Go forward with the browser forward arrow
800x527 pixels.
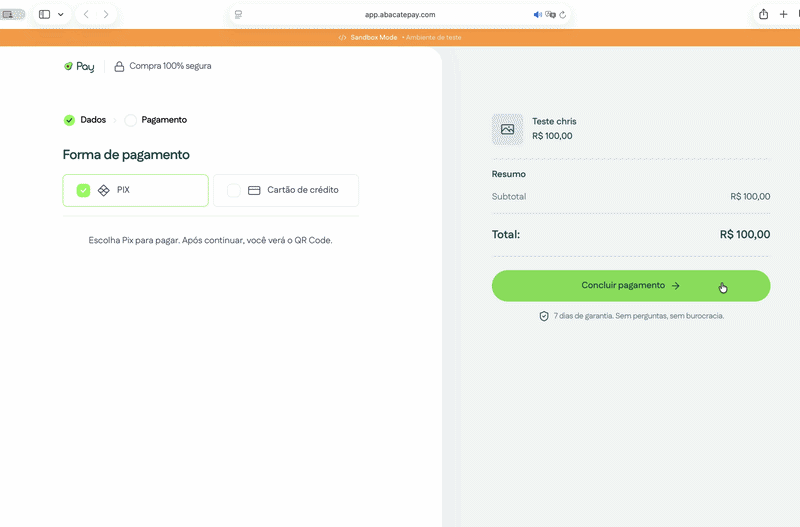point(106,14)
